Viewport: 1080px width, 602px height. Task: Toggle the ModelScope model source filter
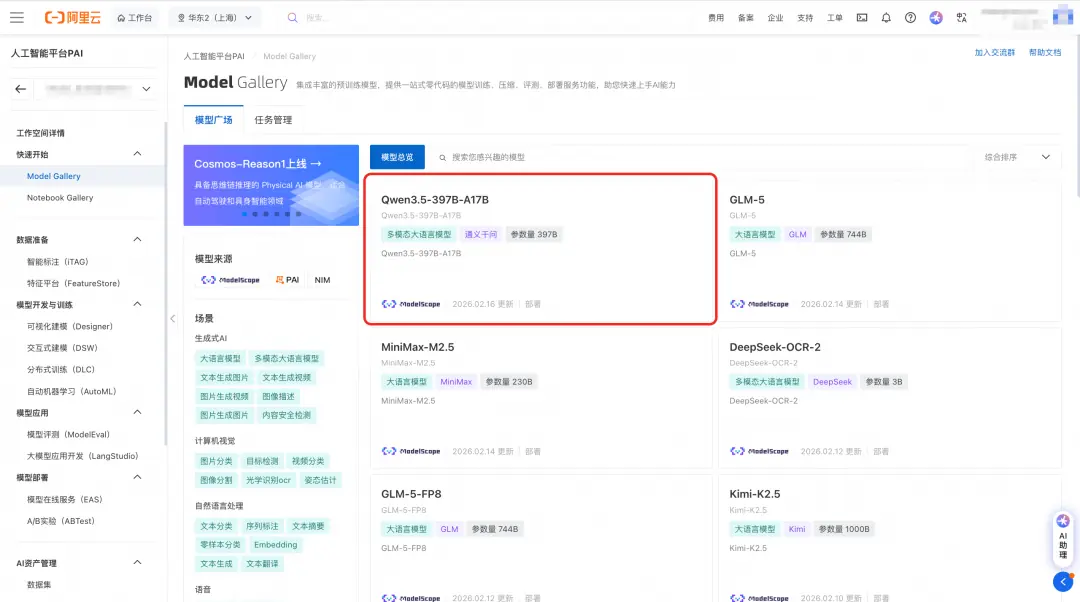(x=230, y=280)
